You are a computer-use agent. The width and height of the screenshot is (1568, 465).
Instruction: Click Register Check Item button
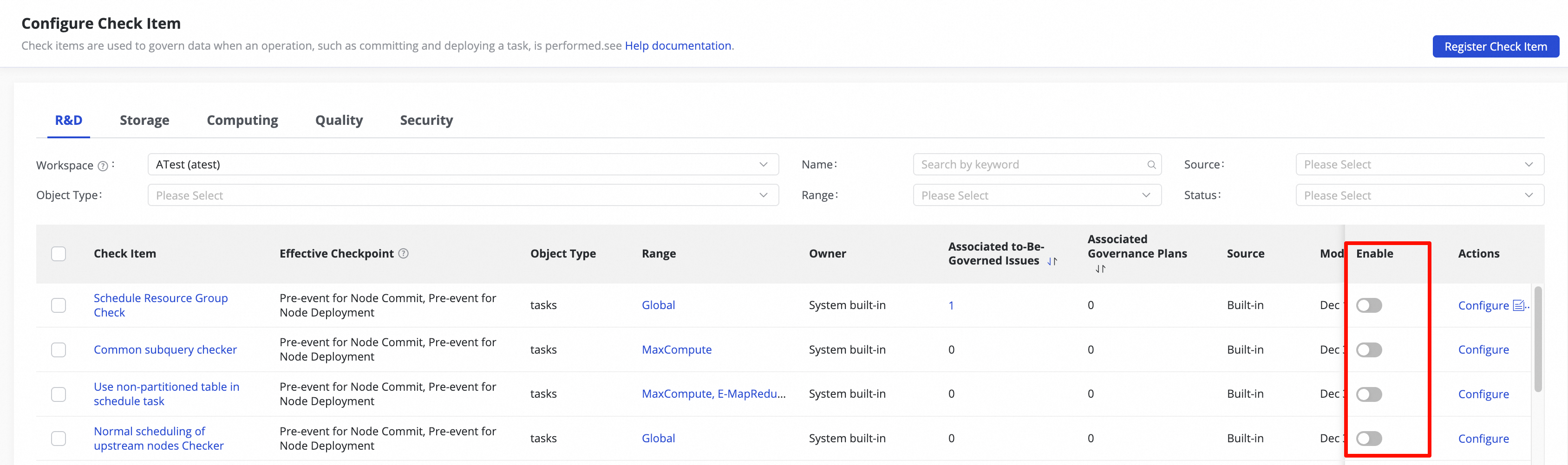click(1496, 47)
